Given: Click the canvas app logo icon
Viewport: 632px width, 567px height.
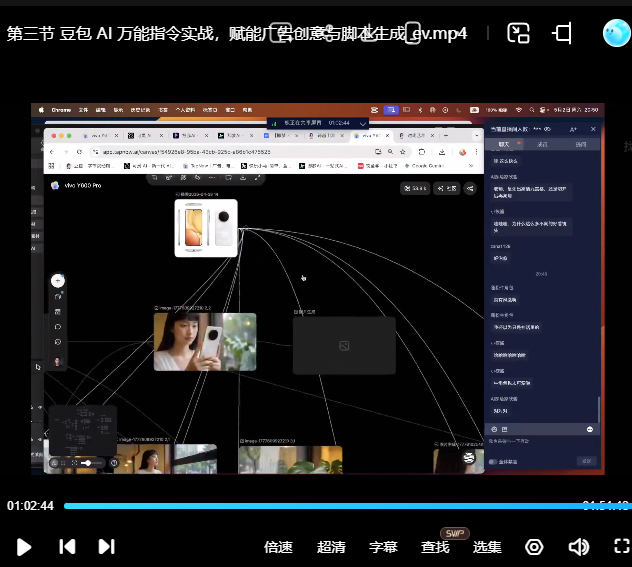Looking at the screenshot, I should point(55,185).
